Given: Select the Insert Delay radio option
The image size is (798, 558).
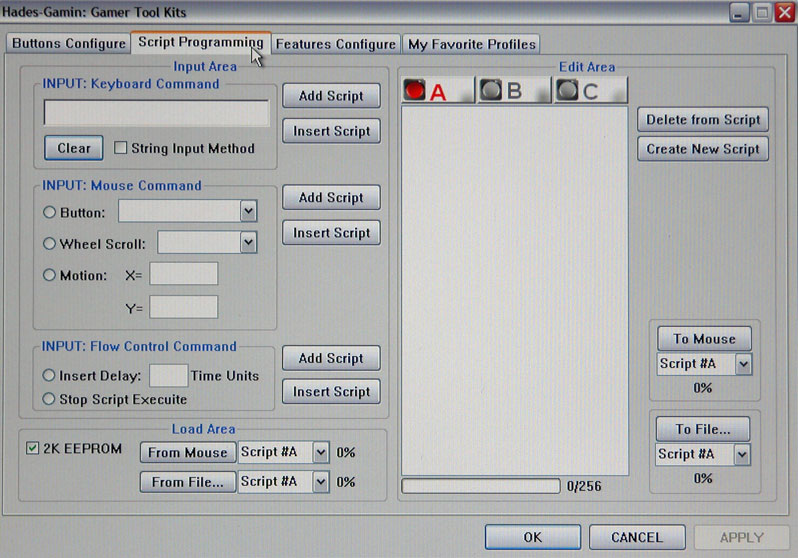Looking at the screenshot, I should click(48, 375).
